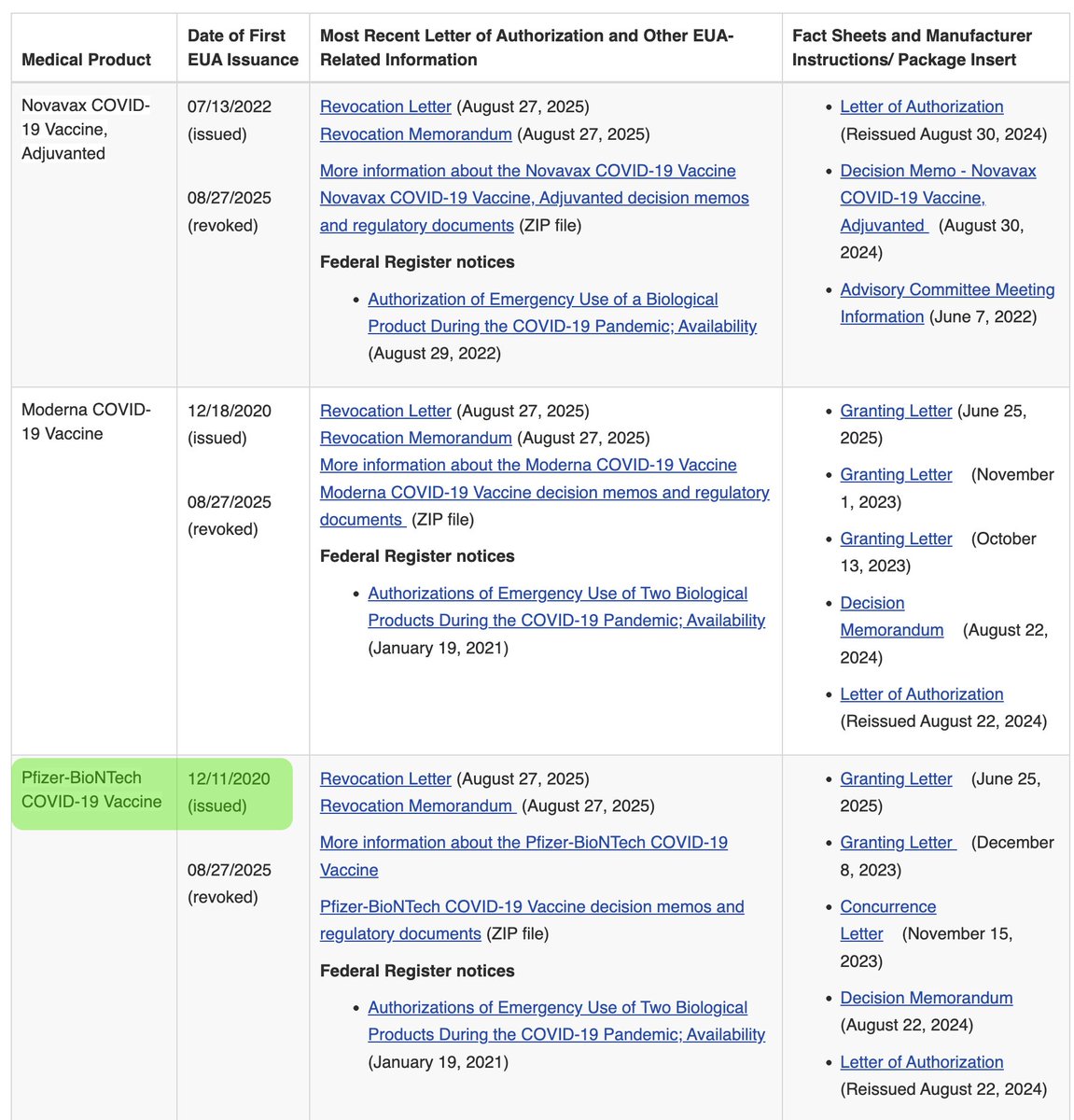
Task: Open Pfizer-BioNTech Letter of Authorization reissued August 22, 2024
Action: (922, 1062)
